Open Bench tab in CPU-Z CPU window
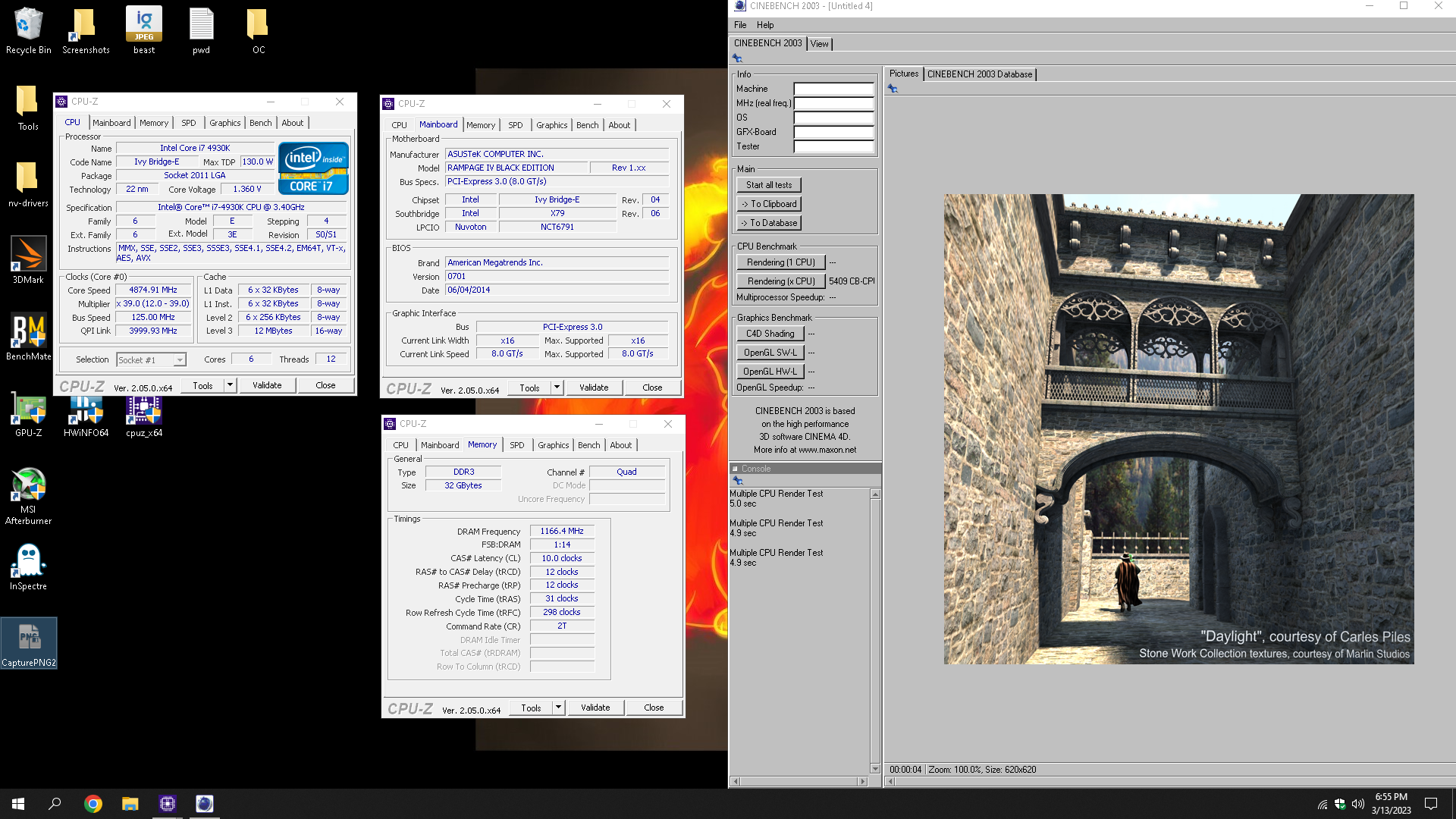The width and height of the screenshot is (1456, 819). pos(260,123)
